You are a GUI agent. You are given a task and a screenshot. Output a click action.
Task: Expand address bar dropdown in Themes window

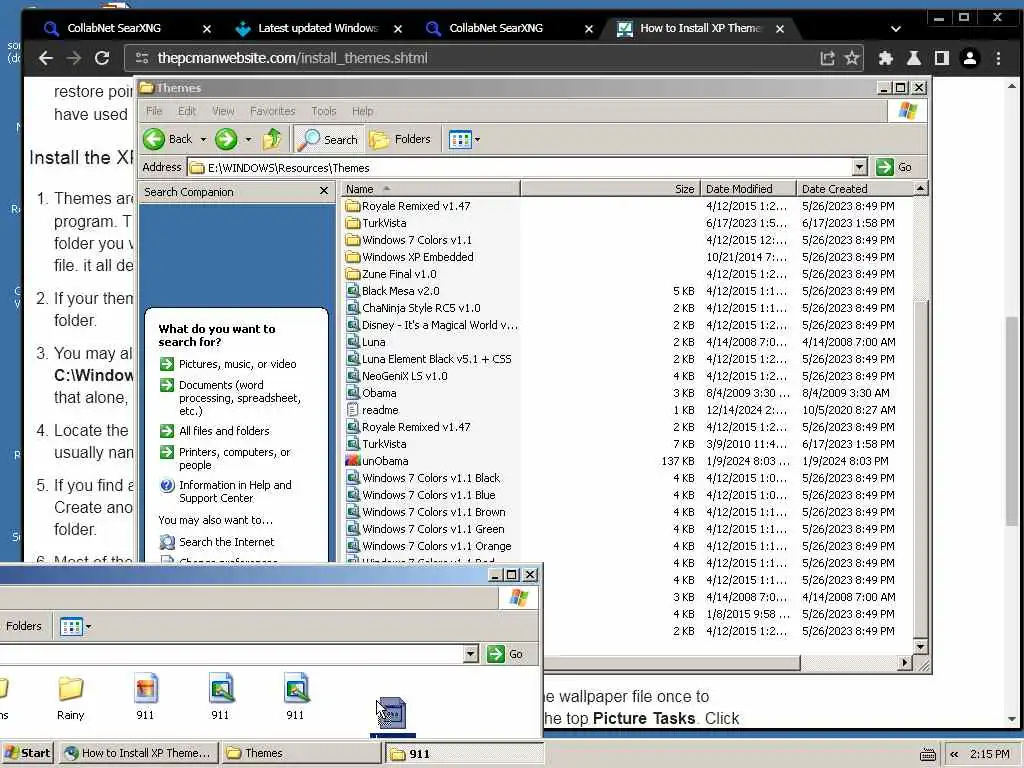click(859, 167)
